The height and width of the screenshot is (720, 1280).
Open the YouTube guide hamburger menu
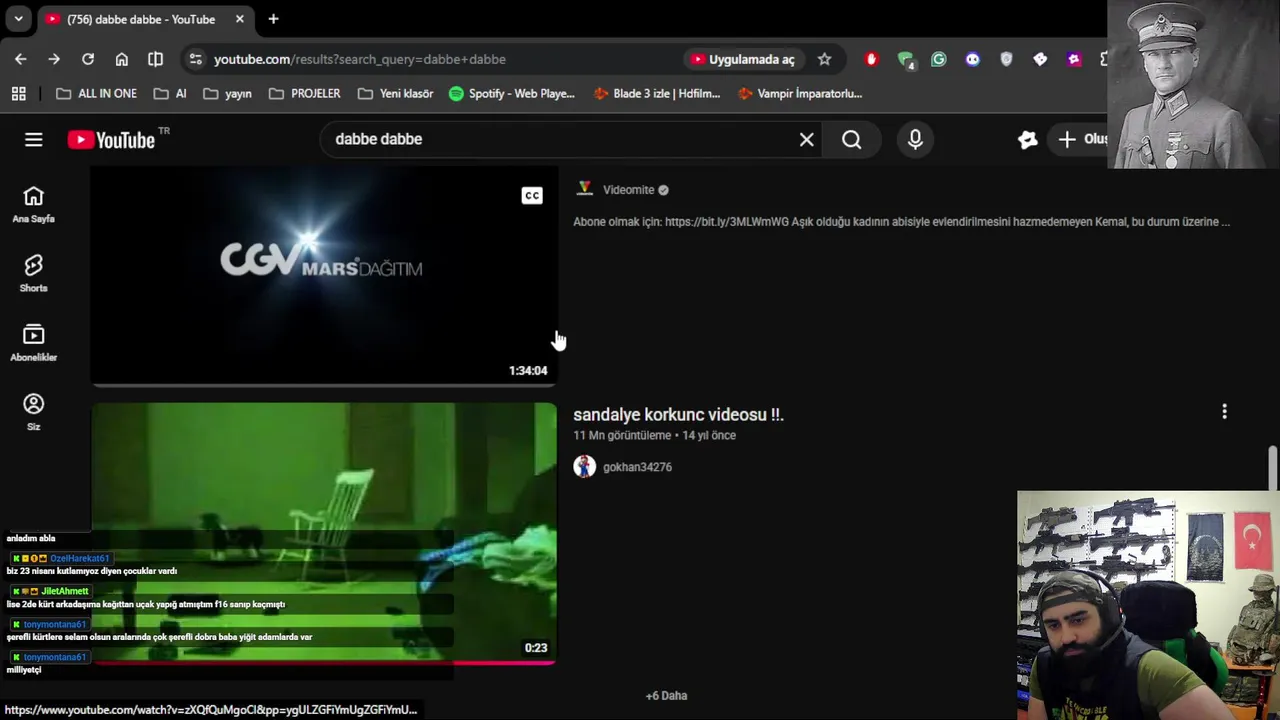[x=34, y=140]
